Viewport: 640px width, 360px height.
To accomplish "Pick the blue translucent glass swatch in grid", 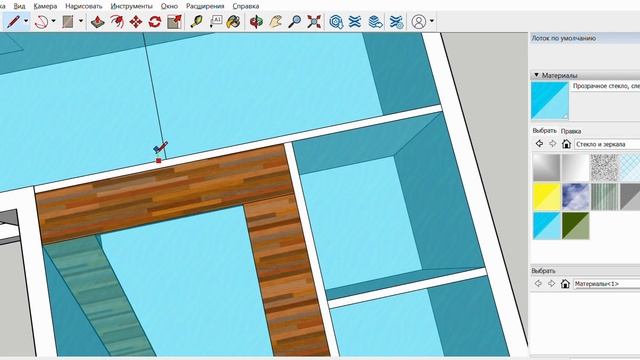I will pos(546,225).
